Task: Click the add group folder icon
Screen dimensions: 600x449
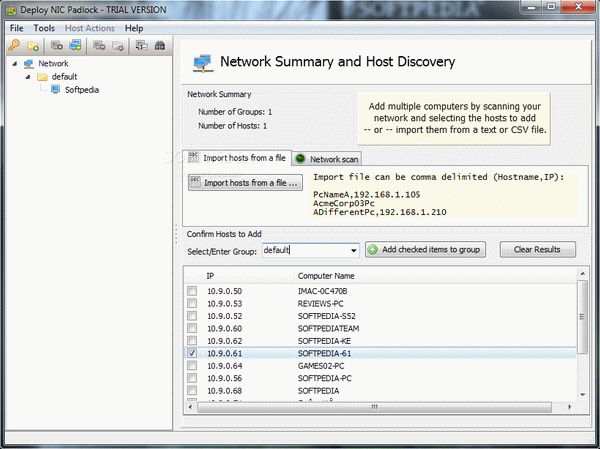Action: tap(33, 46)
